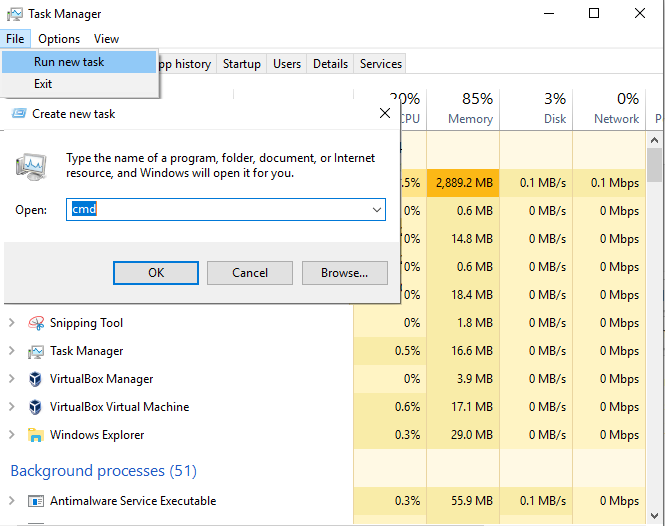Click the vertical scrollbar of process list

coord(655,300)
